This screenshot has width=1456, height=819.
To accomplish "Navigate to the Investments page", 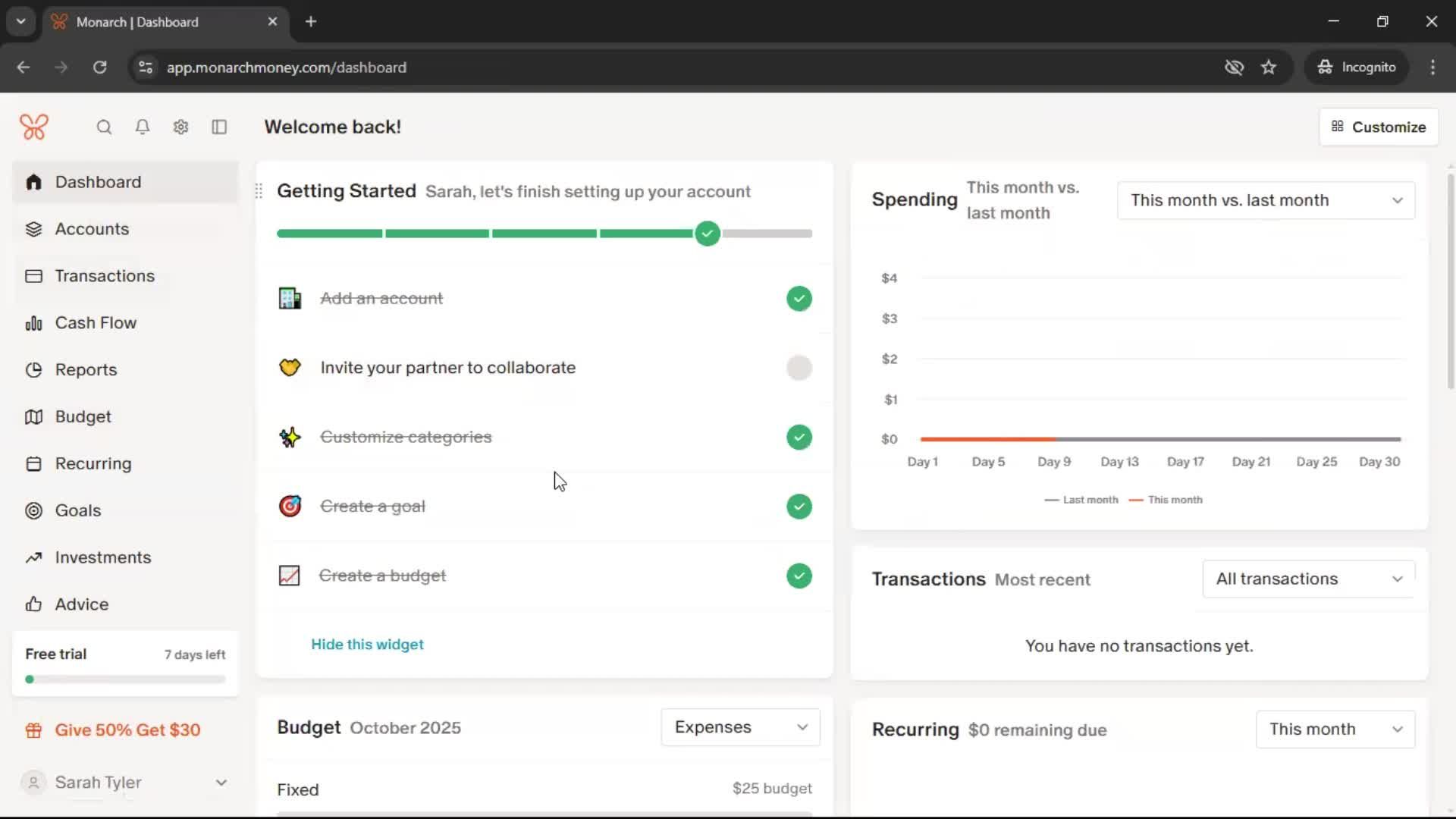I will click(103, 557).
